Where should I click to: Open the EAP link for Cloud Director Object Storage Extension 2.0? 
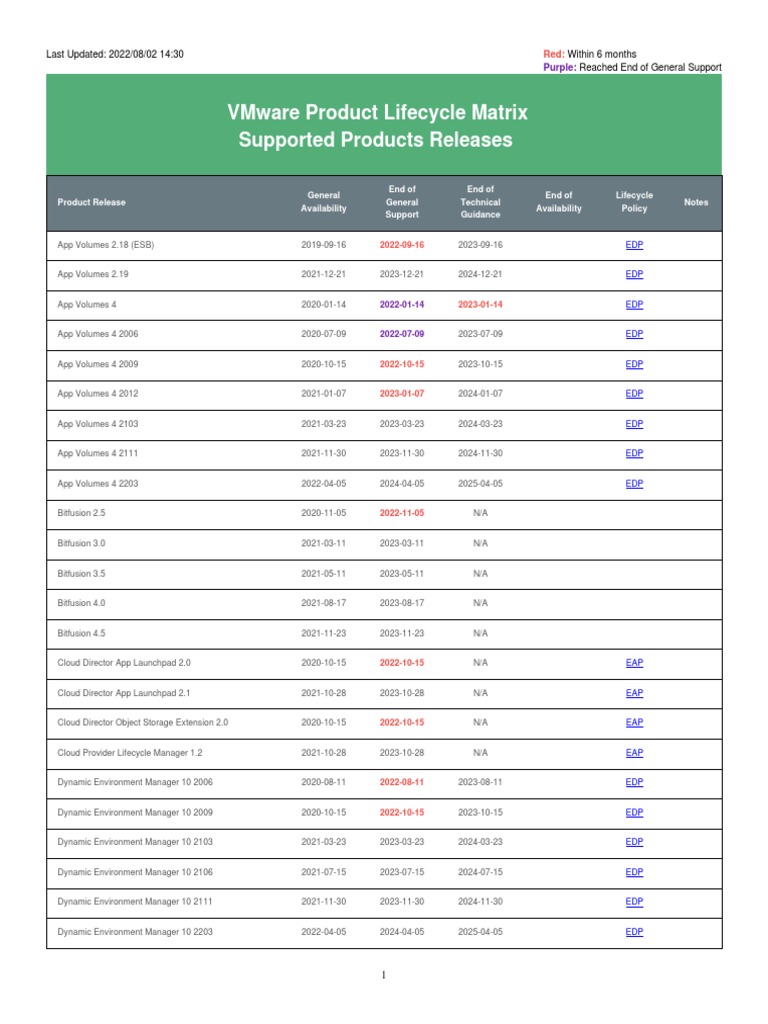(634, 723)
